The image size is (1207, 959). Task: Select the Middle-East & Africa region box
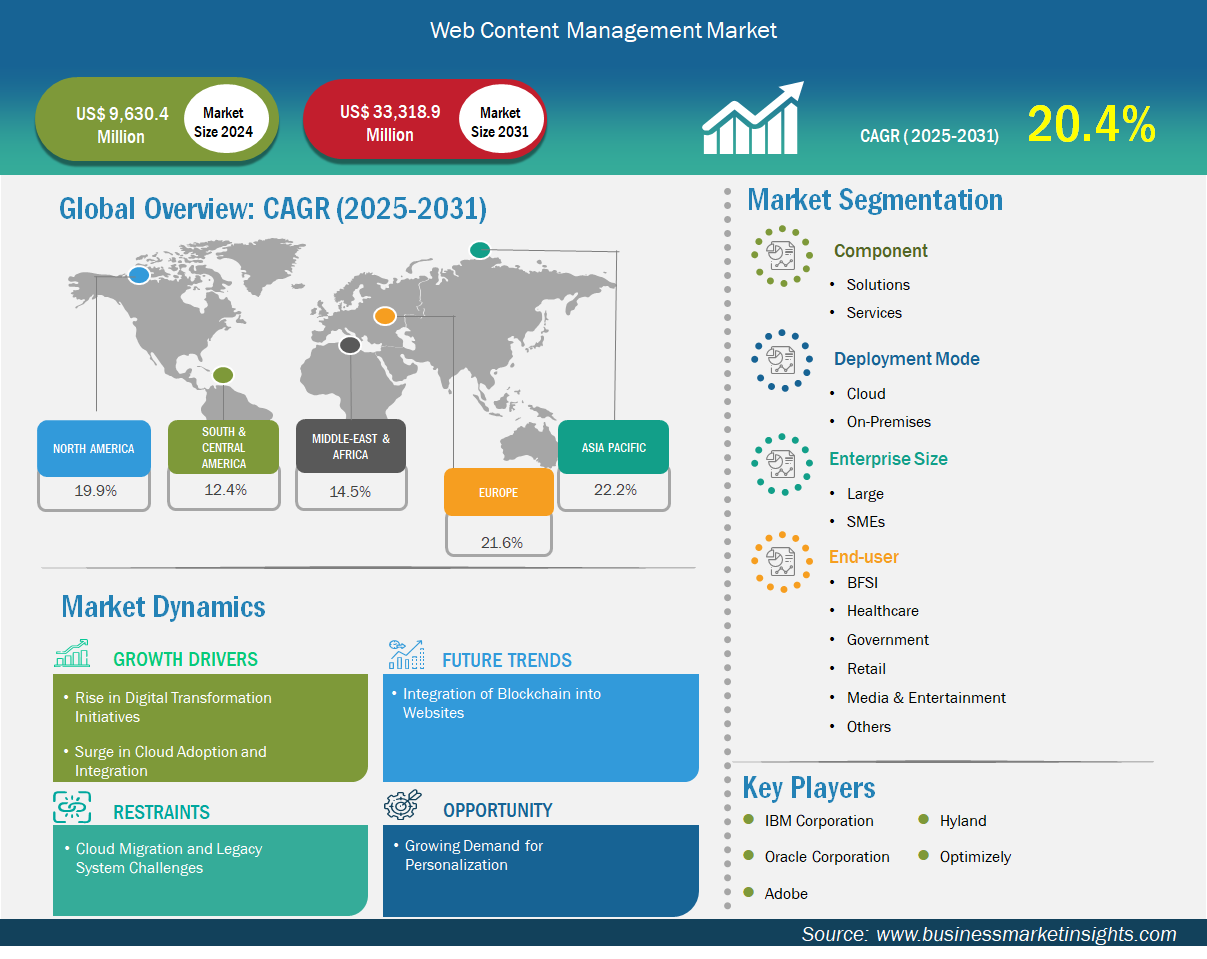click(x=351, y=447)
